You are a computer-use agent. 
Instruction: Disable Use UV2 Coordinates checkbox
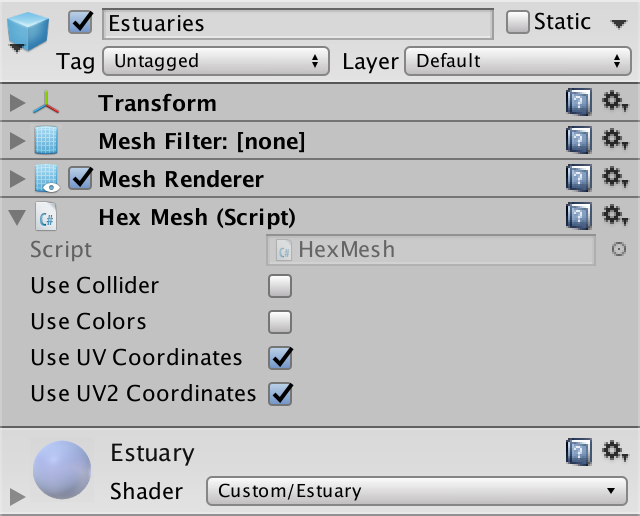click(280, 394)
